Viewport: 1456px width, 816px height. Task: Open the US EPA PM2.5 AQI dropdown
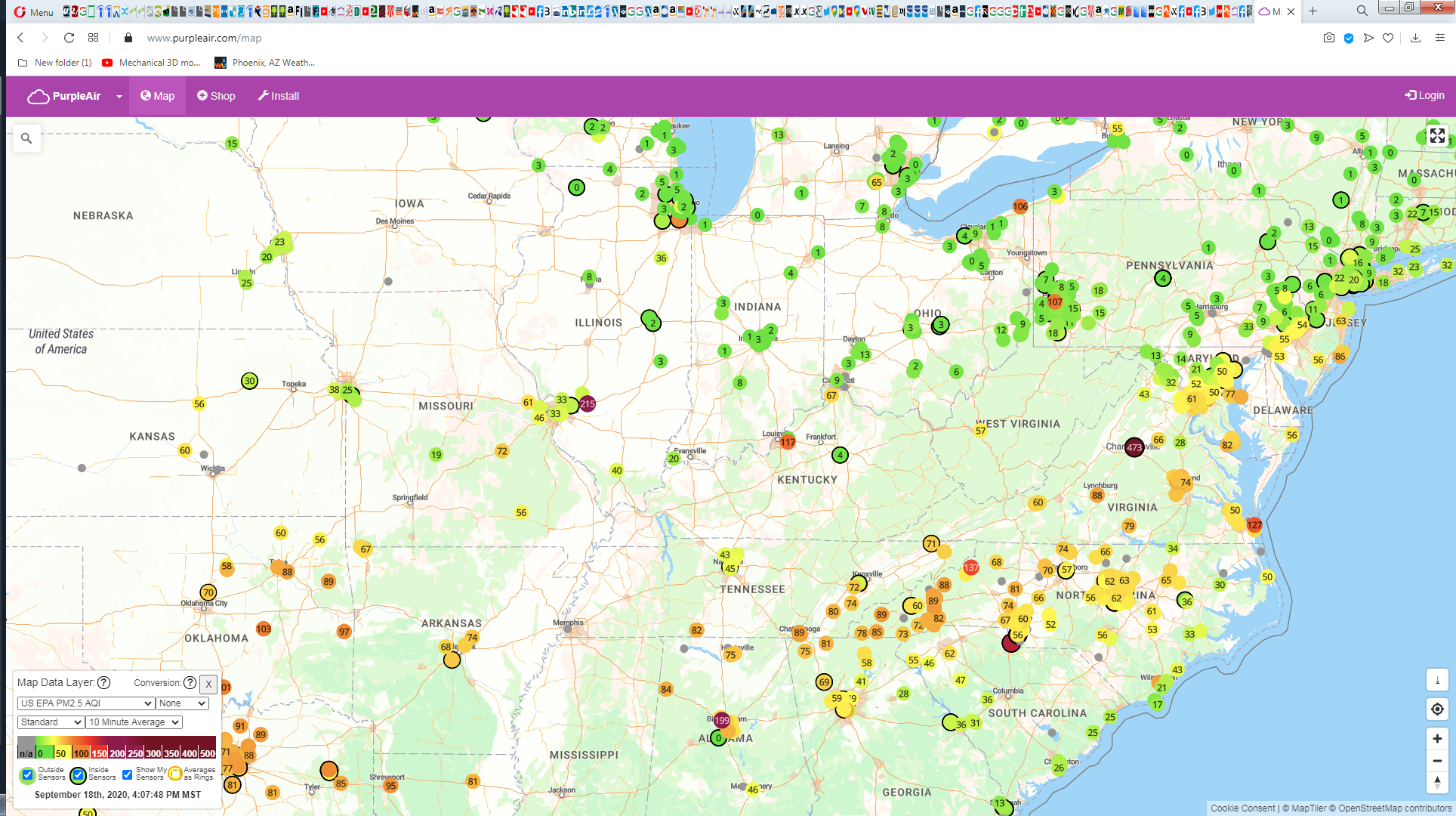(86, 703)
